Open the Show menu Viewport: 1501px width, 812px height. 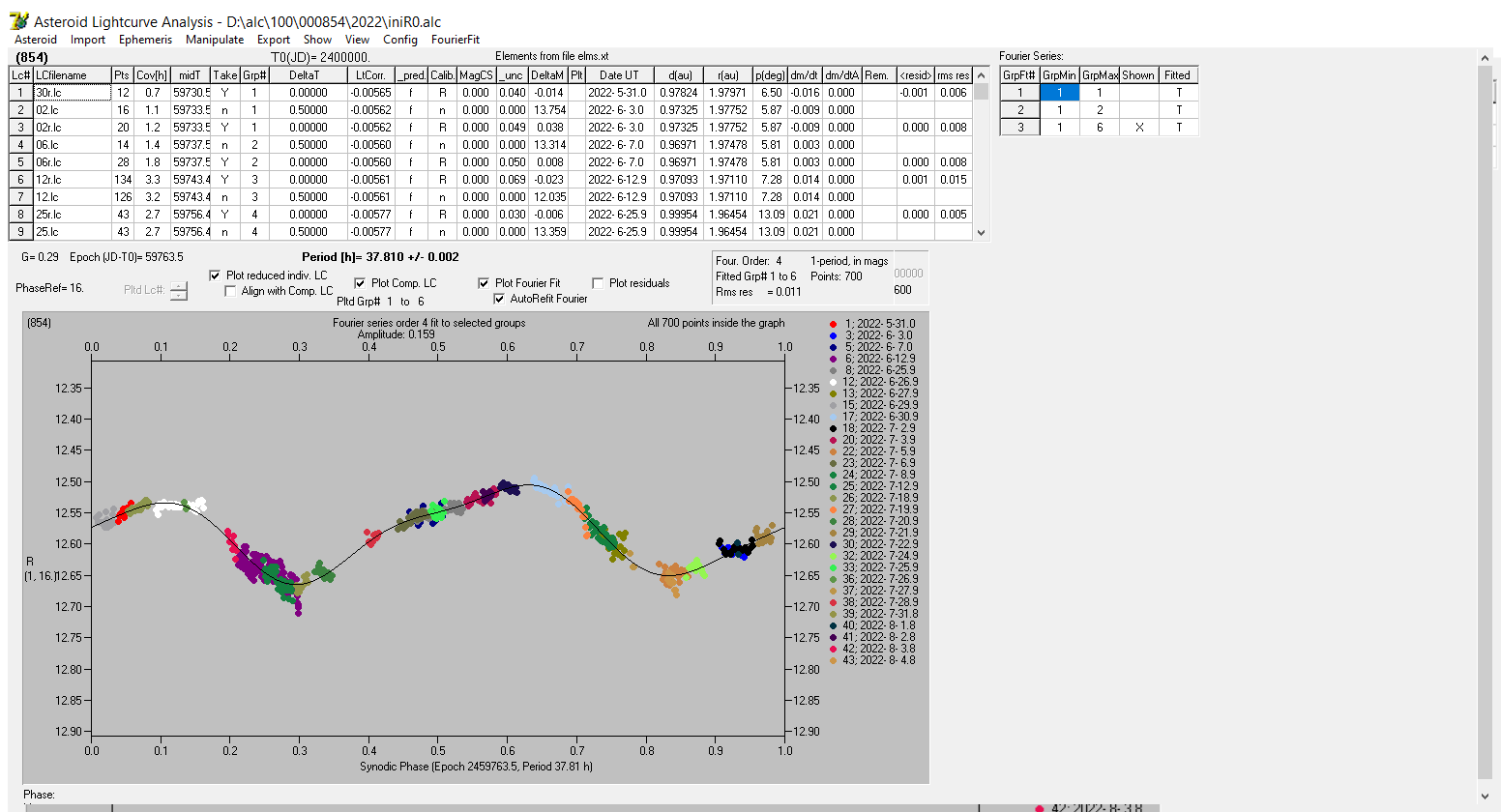tap(317, 40)
